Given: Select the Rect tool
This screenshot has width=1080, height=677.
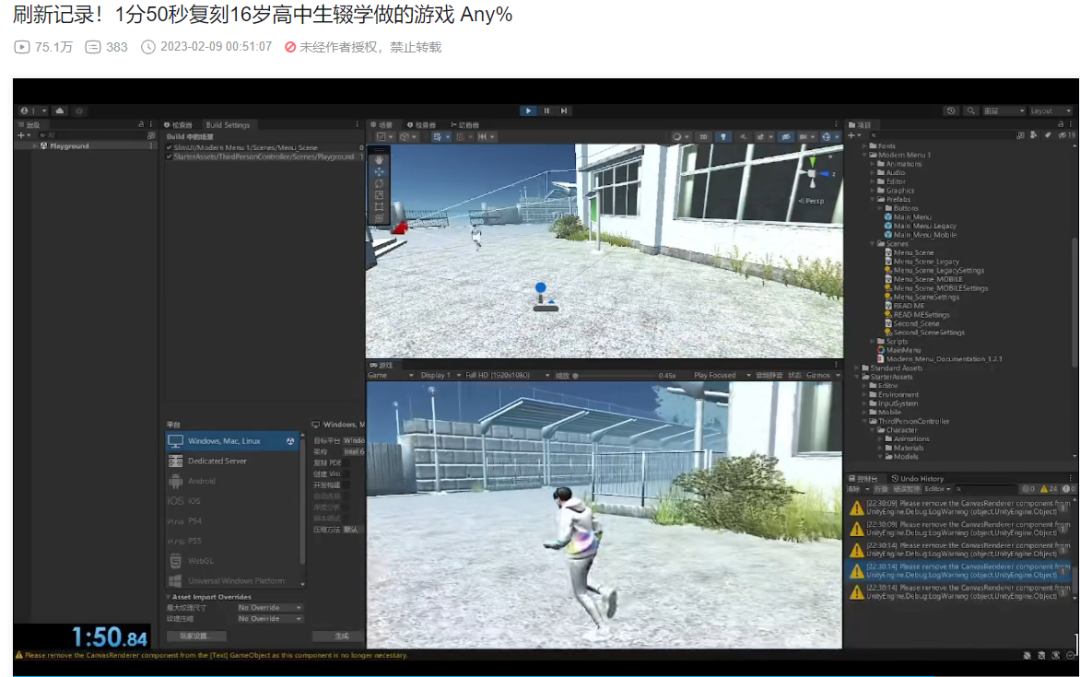Looking at the screenshot, I should click(x=379, y=207).
